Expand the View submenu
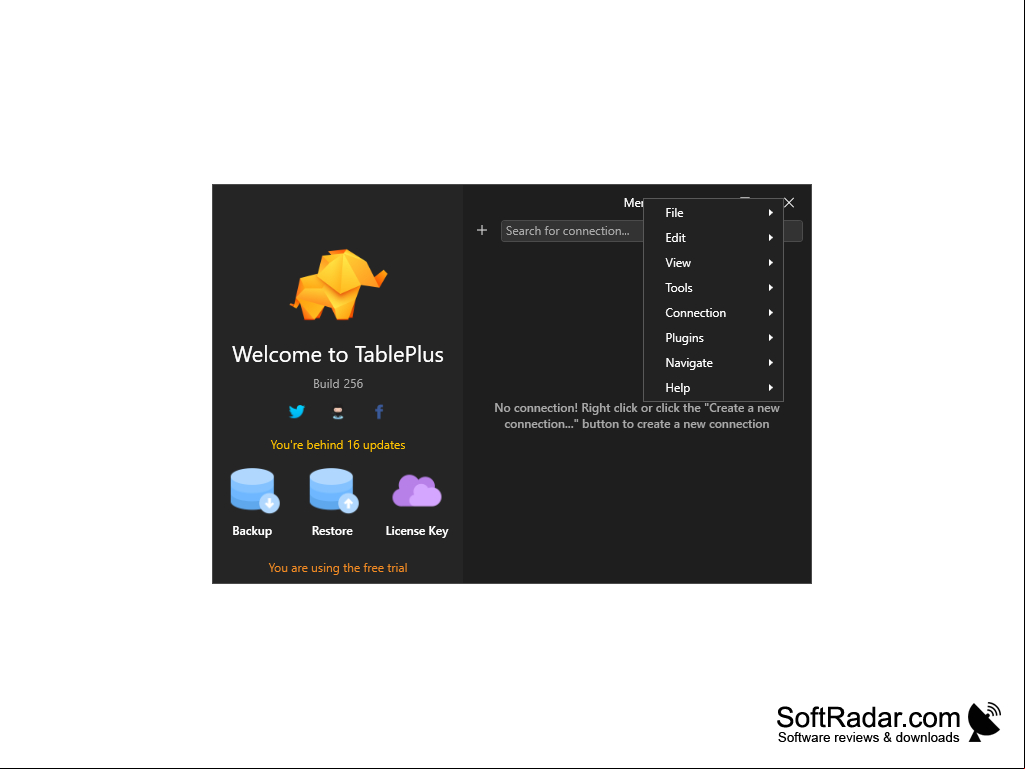 click(713, 263)
